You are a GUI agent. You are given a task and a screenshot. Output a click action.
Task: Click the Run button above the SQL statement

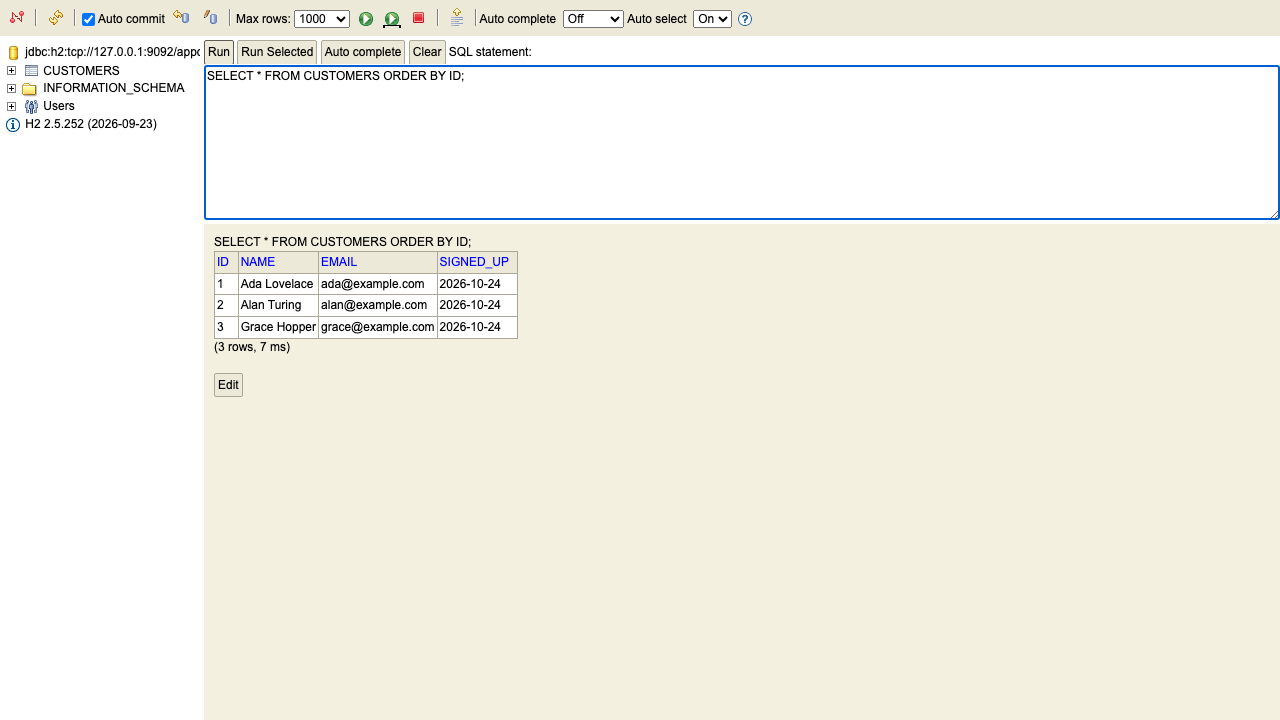pyautogui.click(x=219, y=52)
